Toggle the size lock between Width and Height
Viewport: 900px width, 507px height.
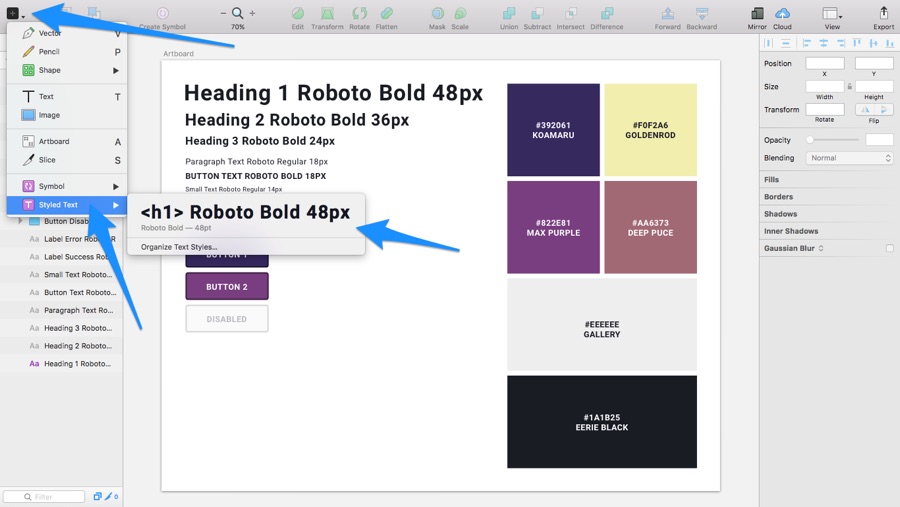click(x=849, y=87)
